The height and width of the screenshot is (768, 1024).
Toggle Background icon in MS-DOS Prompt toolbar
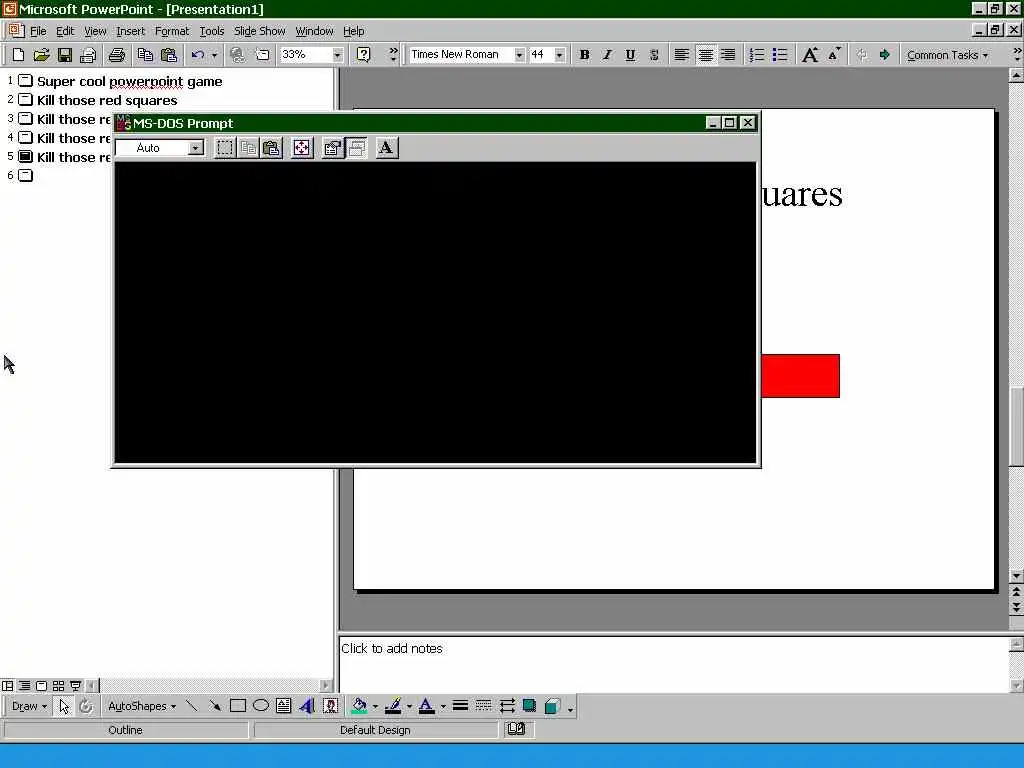coord(357,148)
